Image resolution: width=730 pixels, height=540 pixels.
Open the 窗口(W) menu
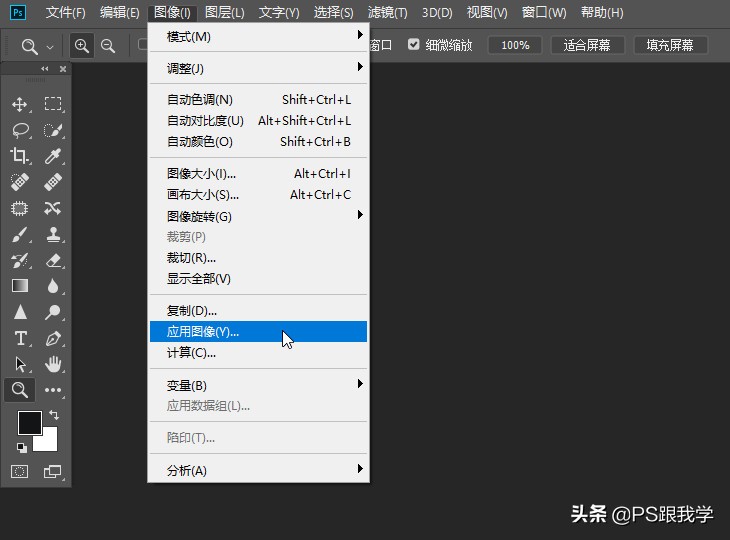[x=544, y=12]
